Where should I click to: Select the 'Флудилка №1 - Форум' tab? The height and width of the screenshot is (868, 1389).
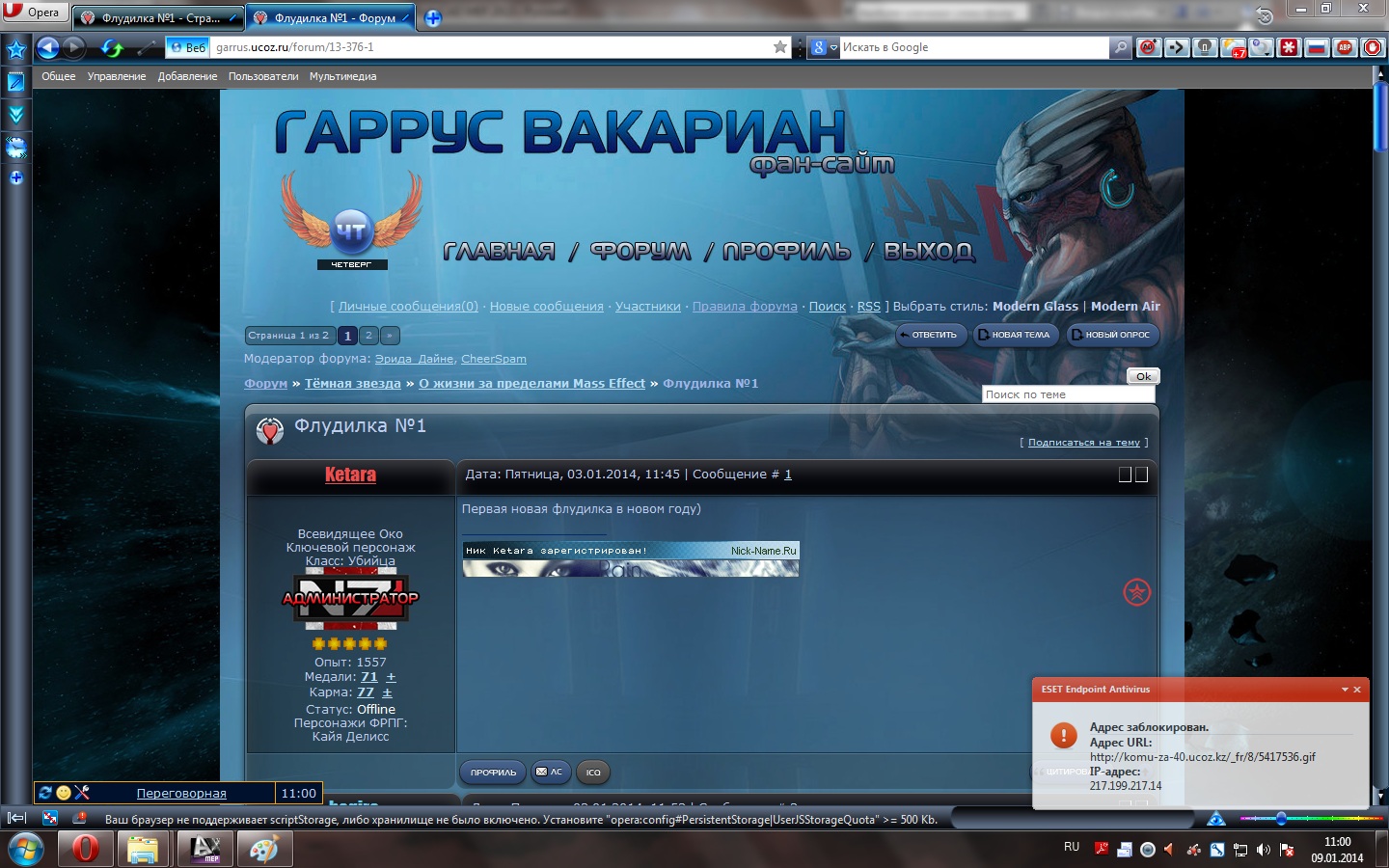pyautogui.click(x=332, y=17)
